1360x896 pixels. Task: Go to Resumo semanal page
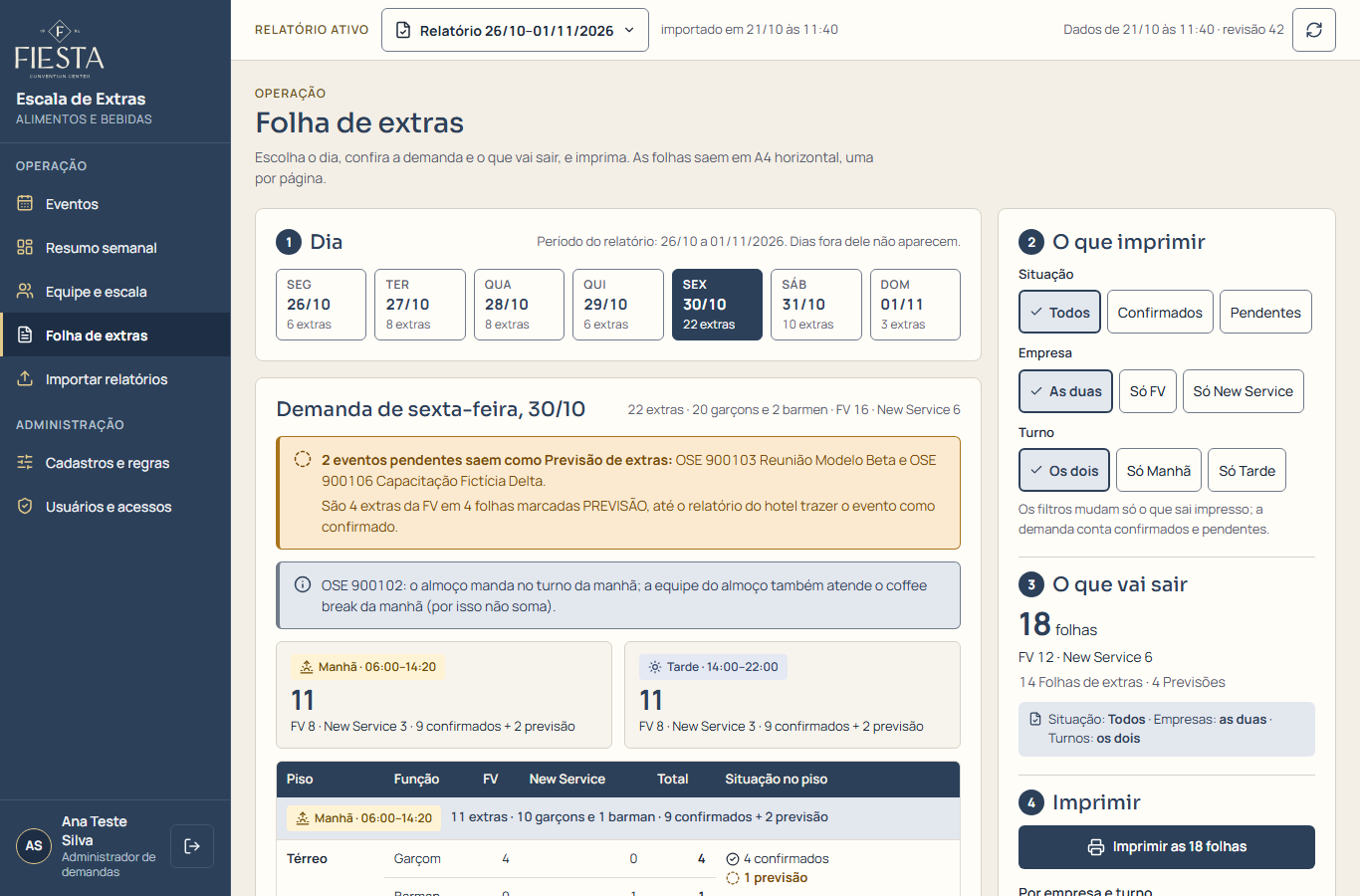115,247
